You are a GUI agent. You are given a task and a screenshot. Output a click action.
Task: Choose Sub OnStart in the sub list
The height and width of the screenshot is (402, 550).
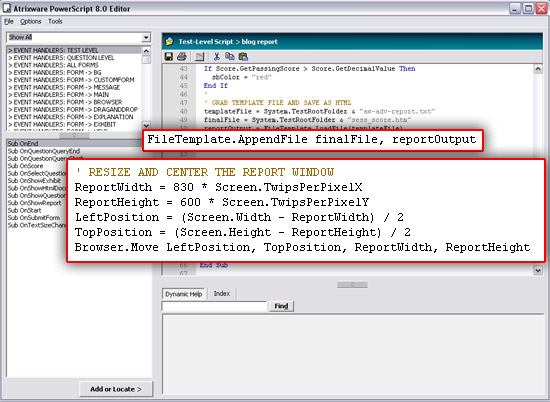pos(24,210)
